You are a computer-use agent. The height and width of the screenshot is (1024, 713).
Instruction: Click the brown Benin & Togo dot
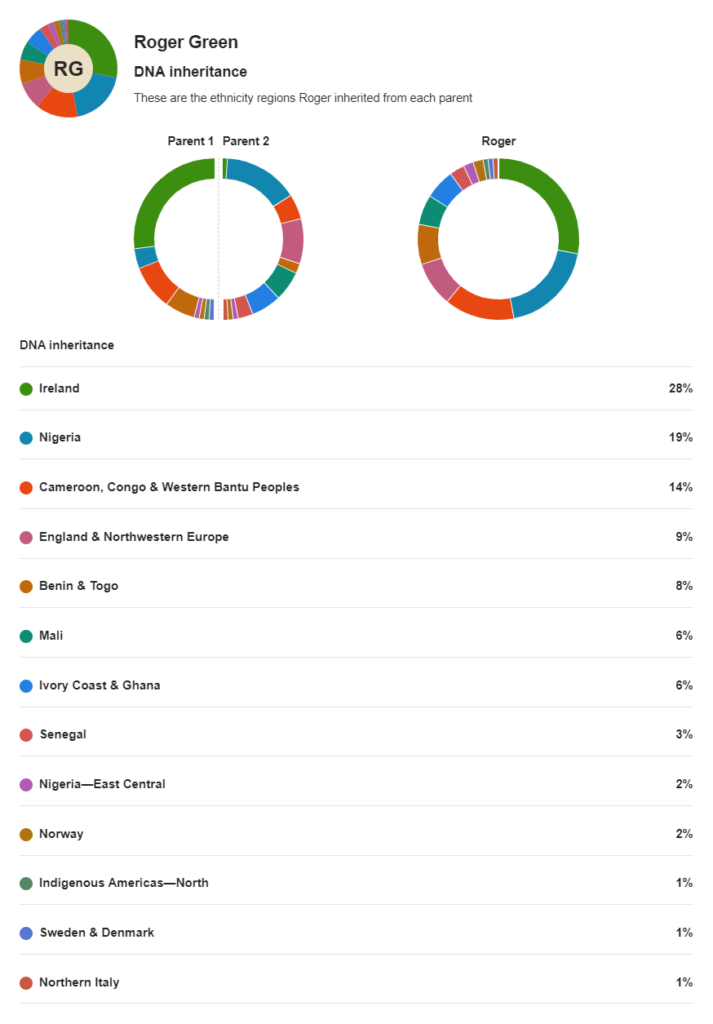tap(26, 586)
